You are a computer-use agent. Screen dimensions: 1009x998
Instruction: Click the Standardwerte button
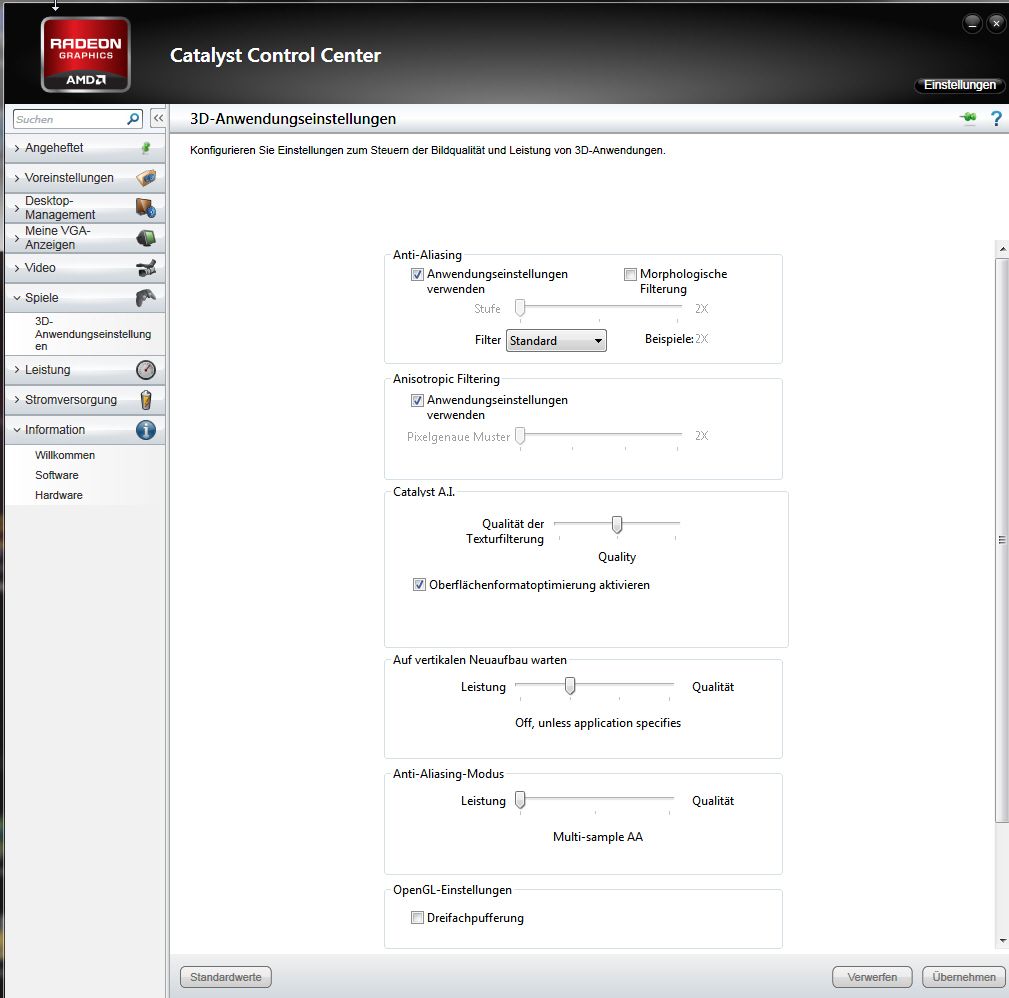click(x=226, y=977)
